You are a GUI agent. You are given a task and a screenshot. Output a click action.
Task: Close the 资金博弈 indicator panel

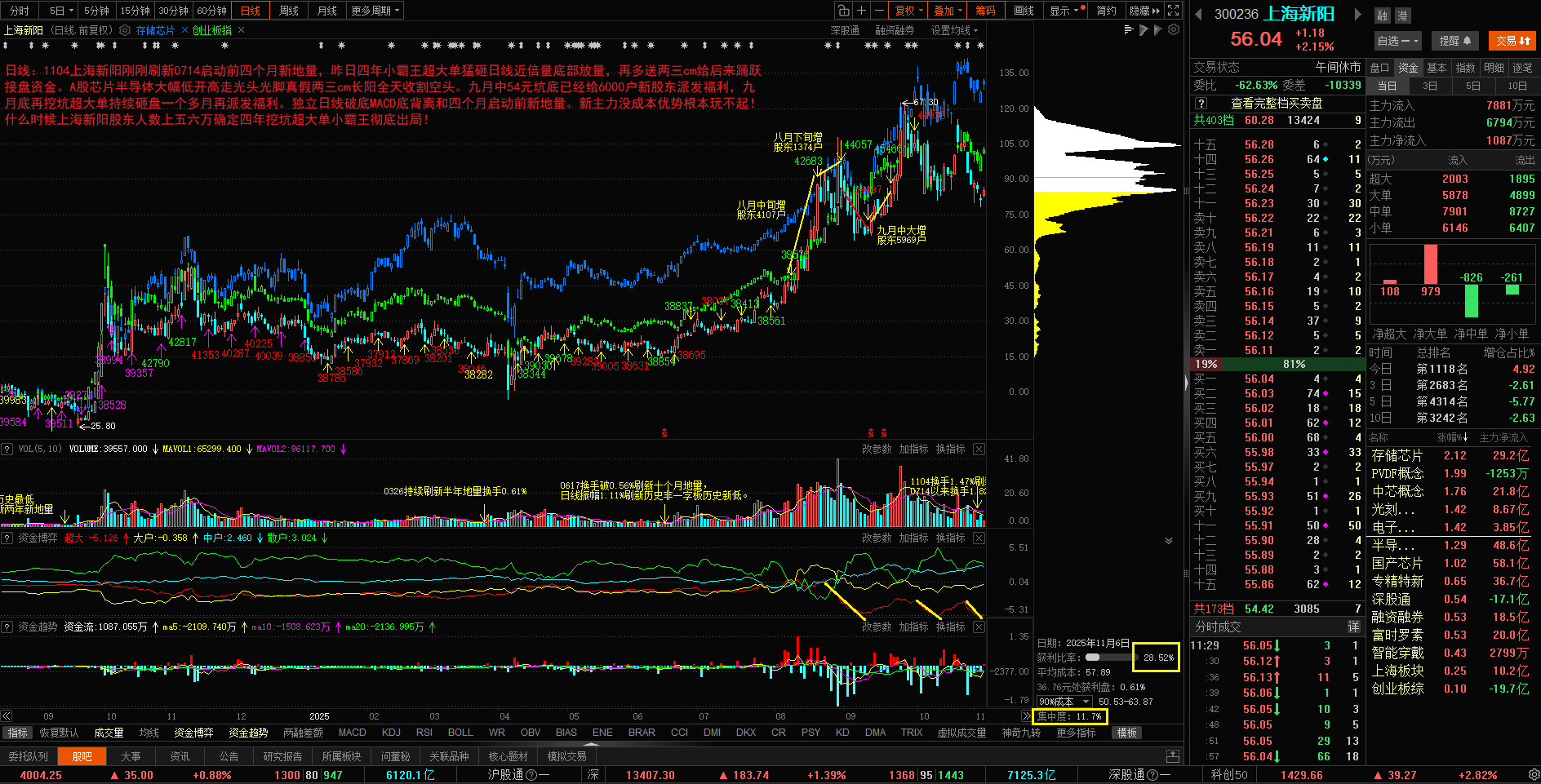coord(979,538)
